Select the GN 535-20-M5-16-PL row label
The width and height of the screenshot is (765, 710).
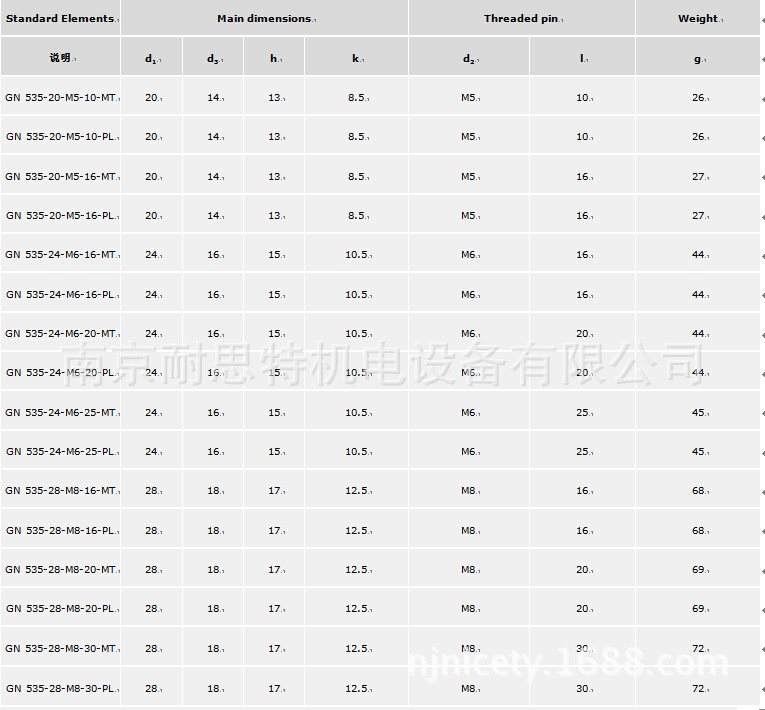point(61,216)
